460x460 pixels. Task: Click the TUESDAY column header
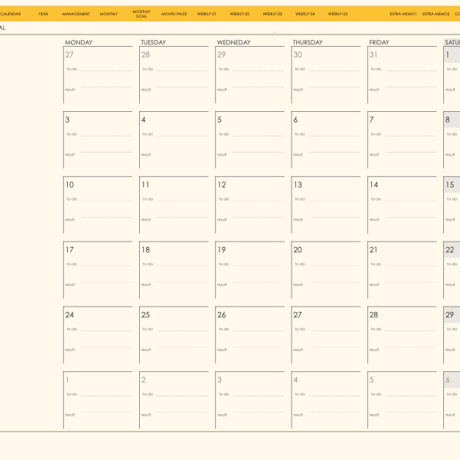(153, 42)
